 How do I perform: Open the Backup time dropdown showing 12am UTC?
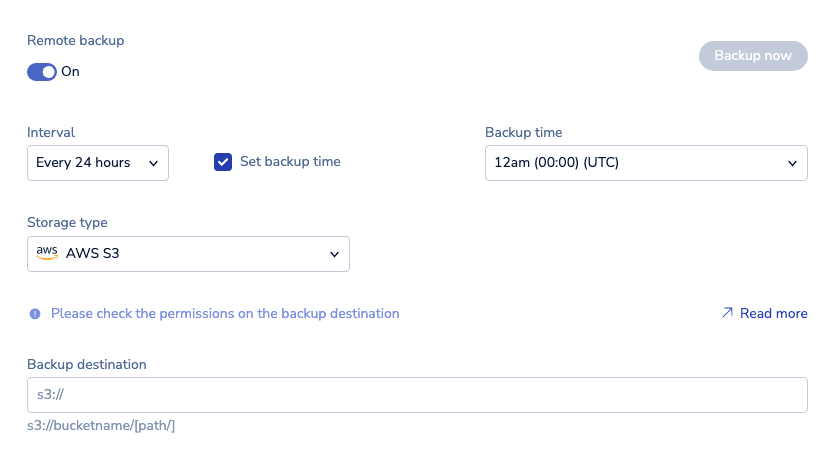coord(645,163)
